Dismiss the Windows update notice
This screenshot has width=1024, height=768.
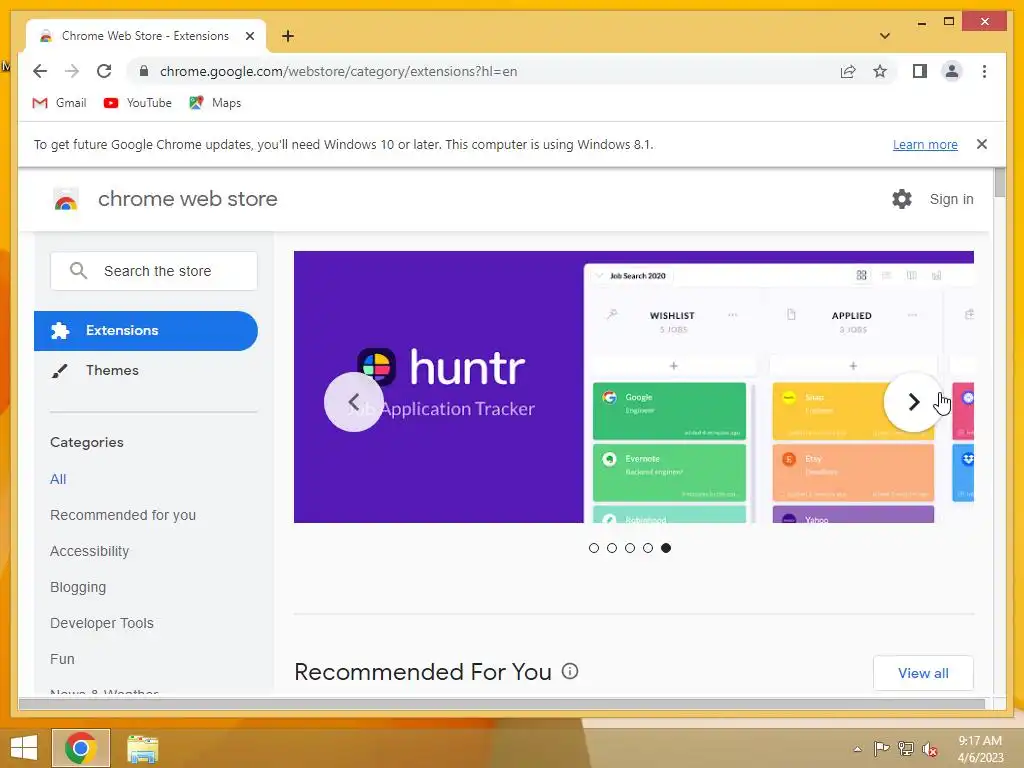(x=982, y=144)
